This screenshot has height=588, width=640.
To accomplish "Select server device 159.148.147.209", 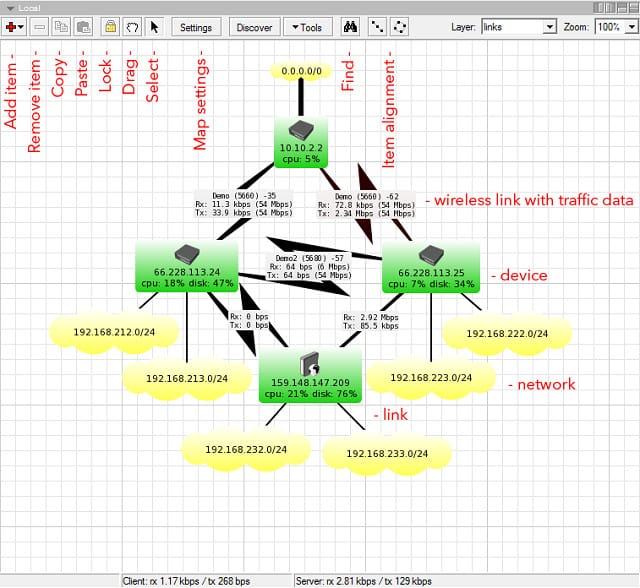I will click(x=310, y=376).
